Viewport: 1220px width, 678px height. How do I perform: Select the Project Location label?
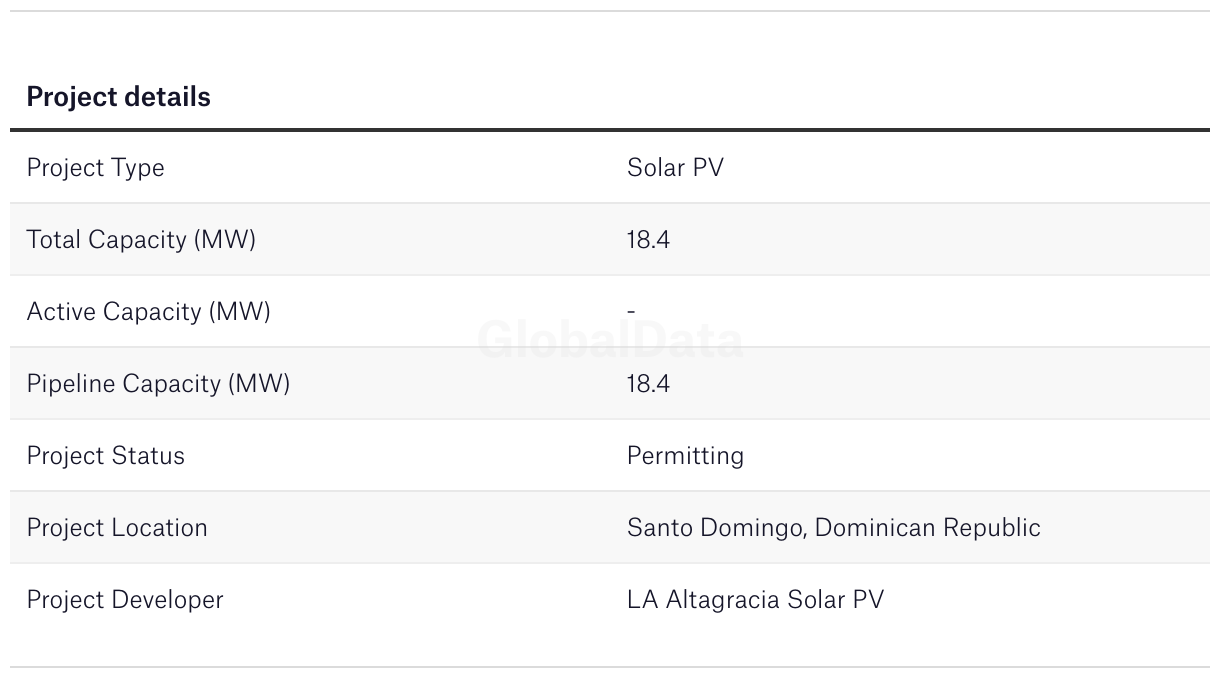pos(117,528)
